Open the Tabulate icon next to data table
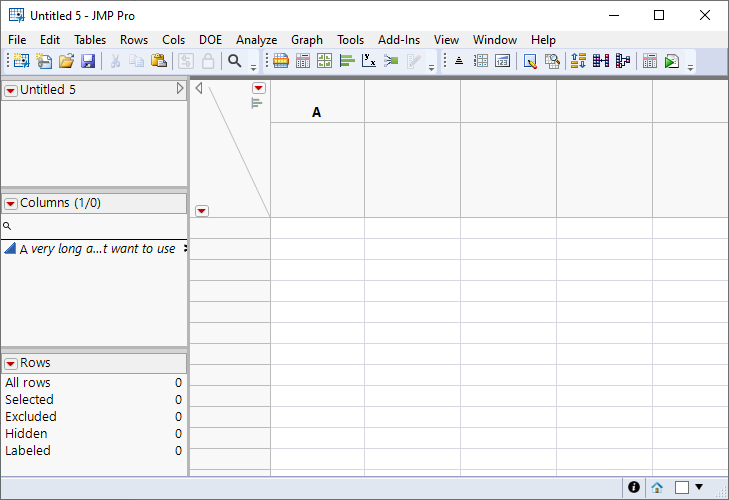The image size is (729, 500). coord(303,61)
